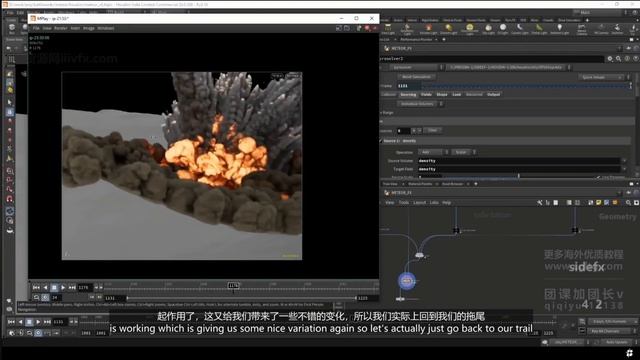Open the parameter pane gear menu
Screen dimensions: 640x360
click(x=610, y=59)
